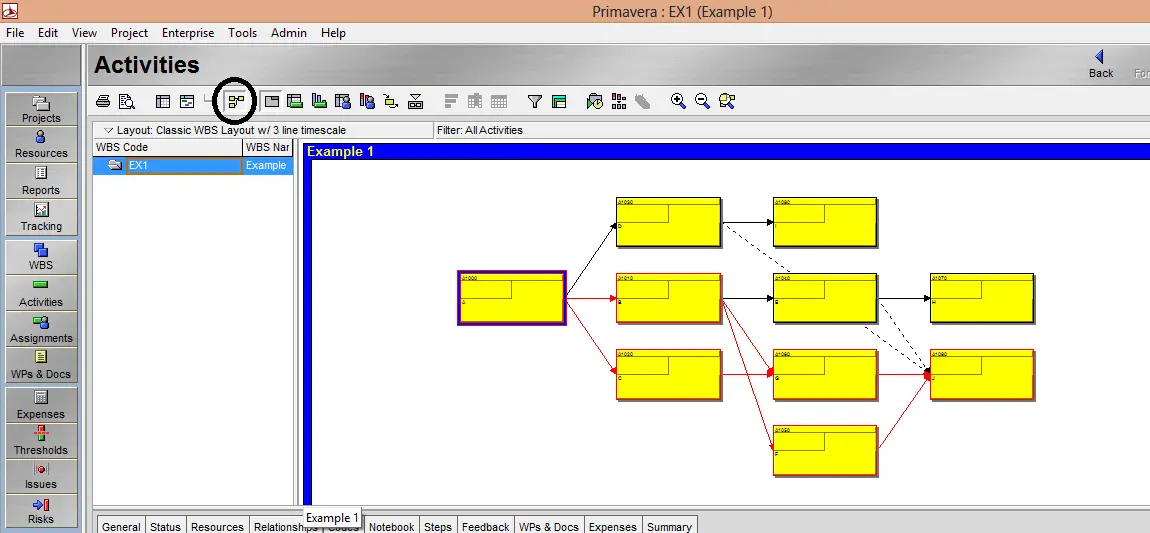Open the Edit menu
Image resolution: width=1150 pixels, height=533 pixels.
48,33
